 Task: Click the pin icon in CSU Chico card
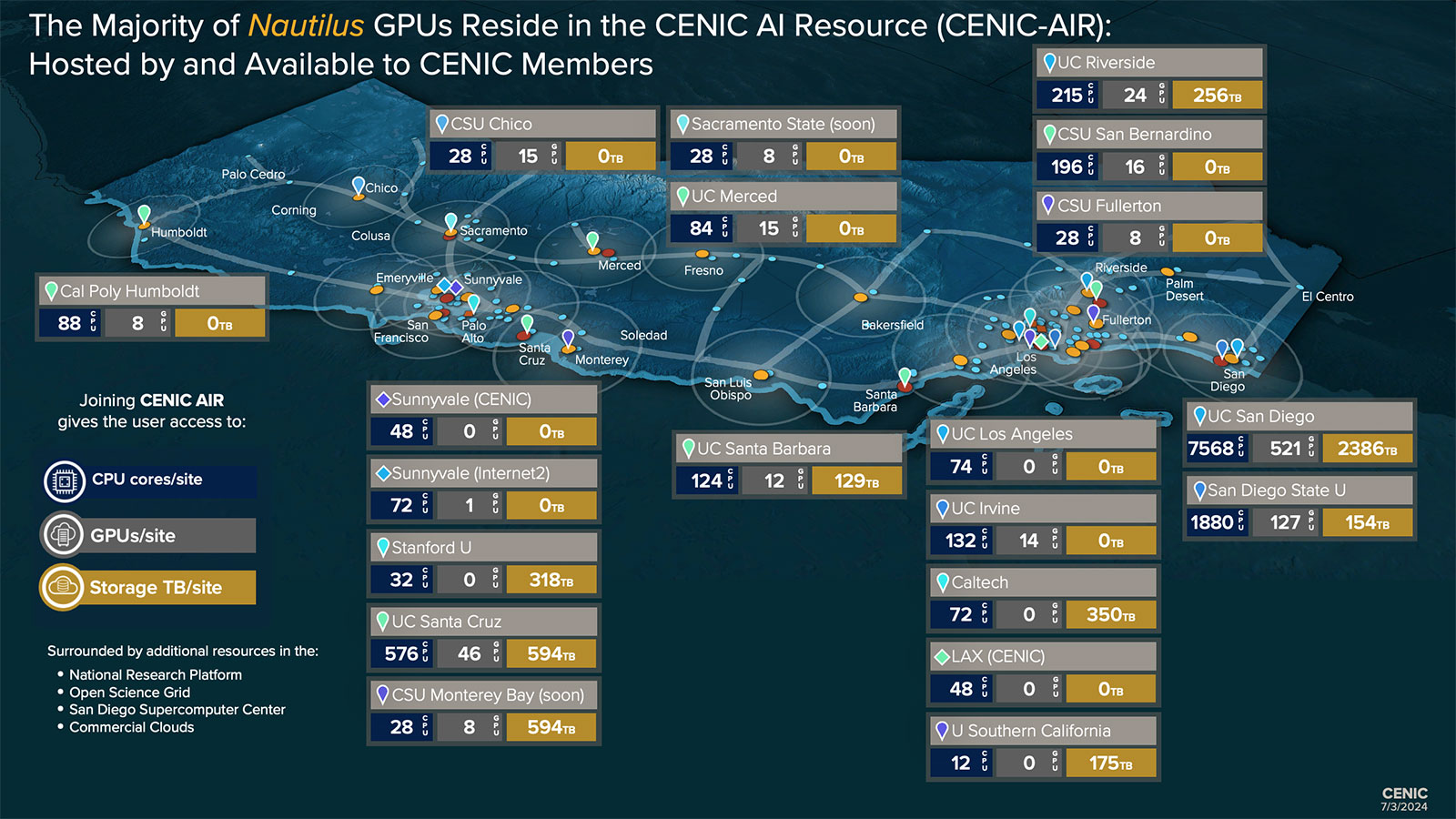point(442,124)
